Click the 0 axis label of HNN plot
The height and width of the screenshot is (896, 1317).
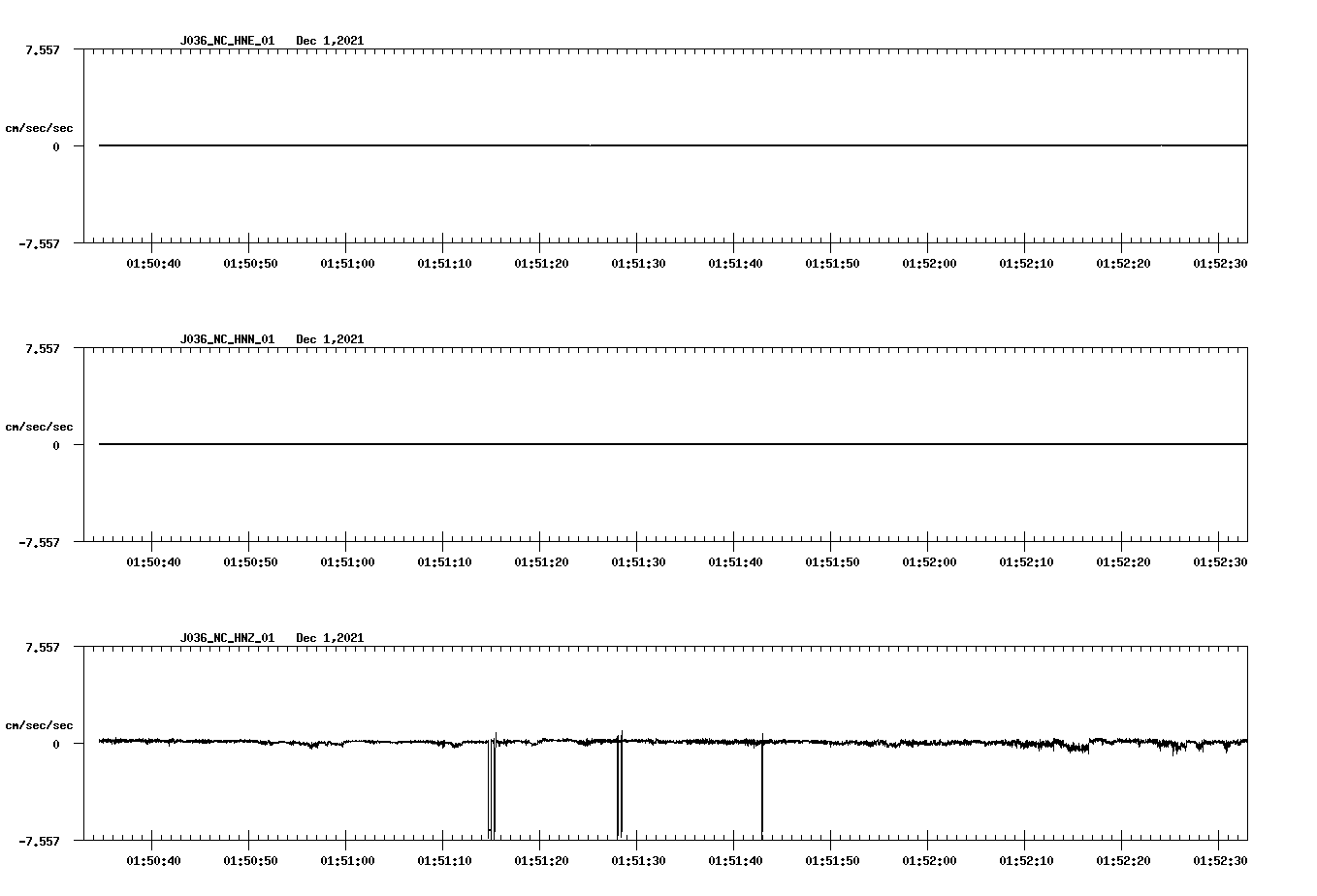pos(56,445)
